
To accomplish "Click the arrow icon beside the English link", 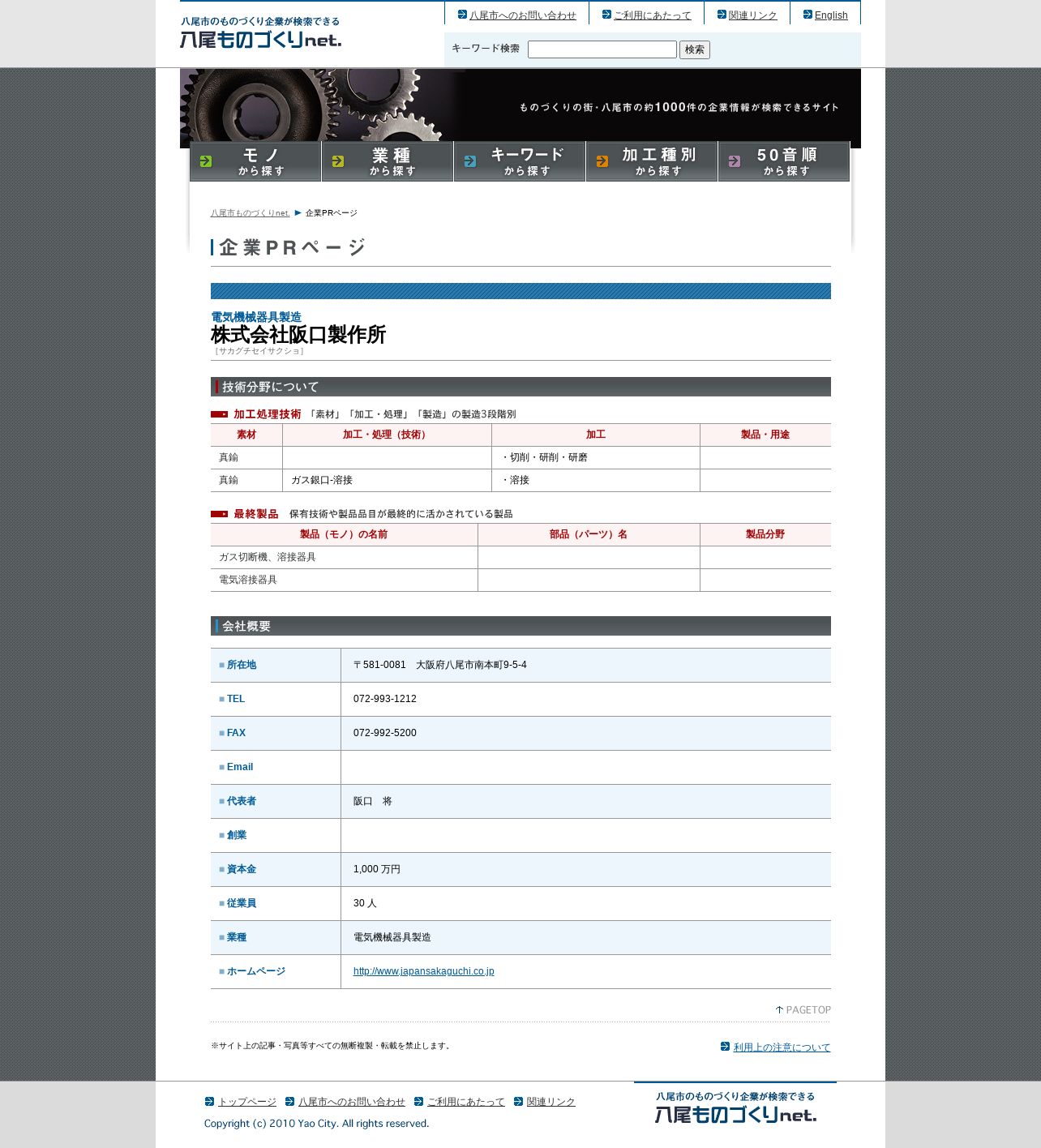I will coord(808,15).
